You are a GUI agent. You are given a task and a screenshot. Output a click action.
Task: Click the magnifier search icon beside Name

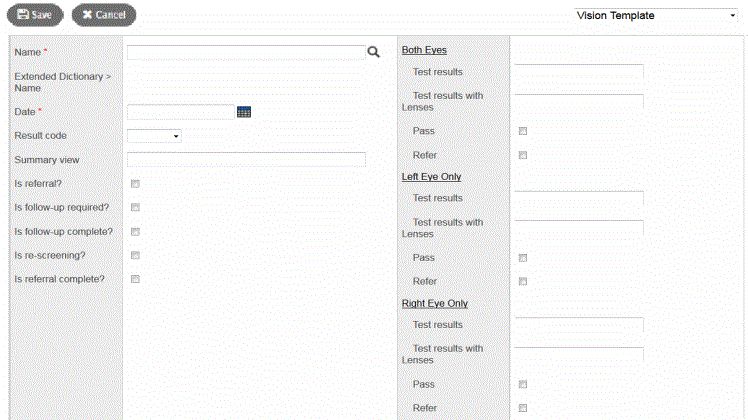coord(374,52)
